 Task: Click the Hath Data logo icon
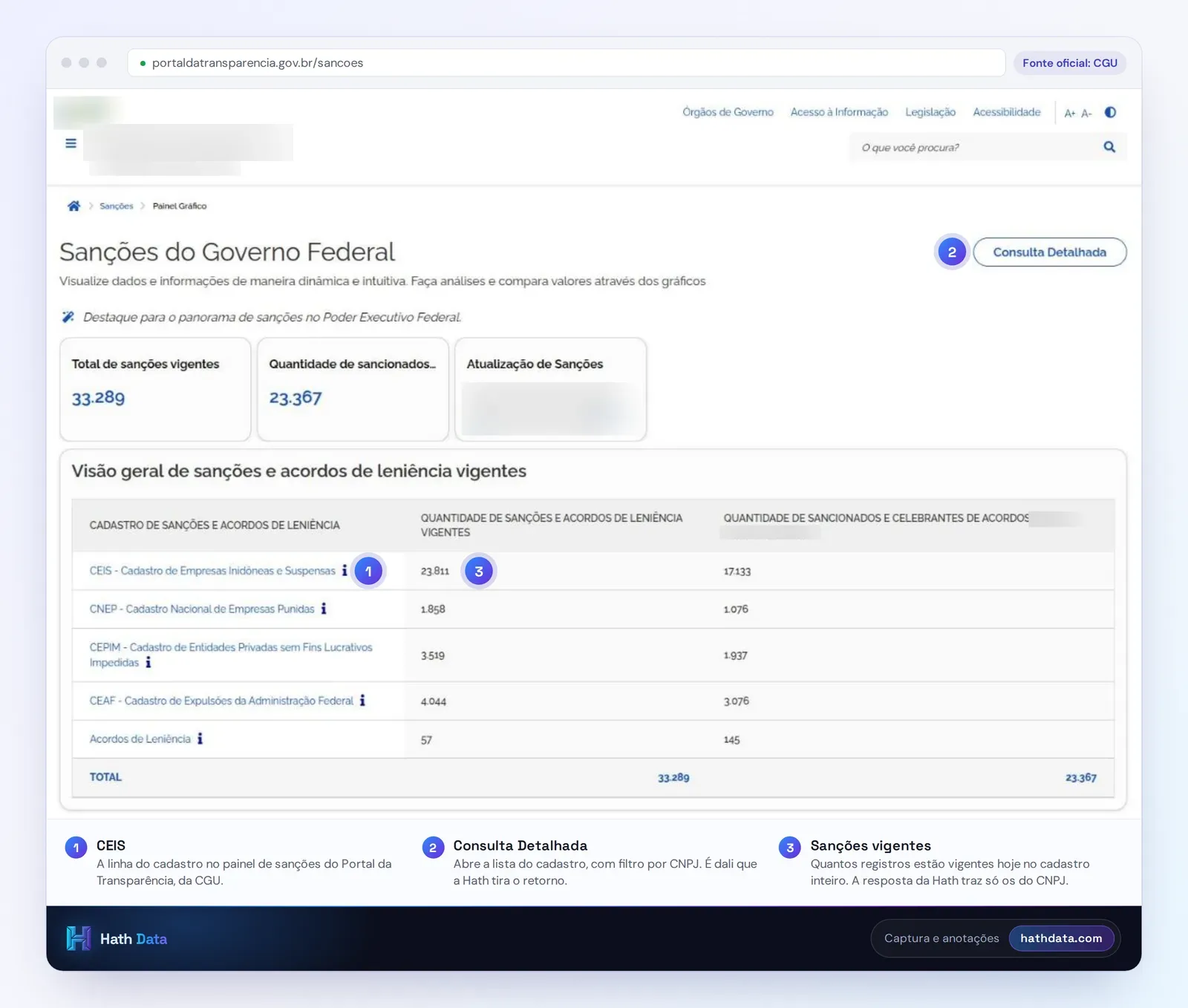pyautogui.click(x=78, y=938)
